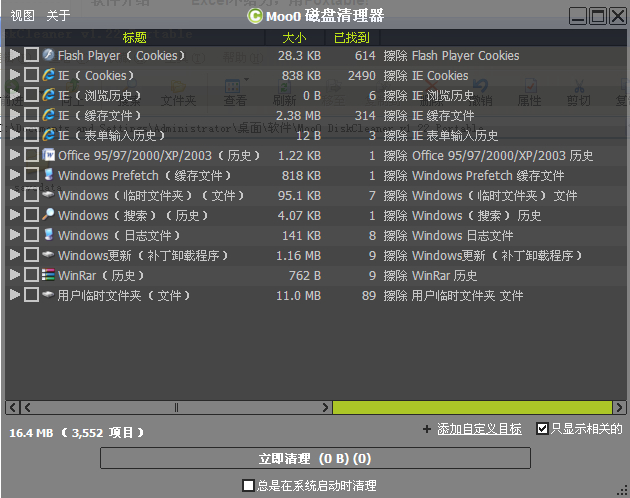This screenshot has height=498, width=630.
Task: Click the 添加自定义目标 link
Action: click(479, 428)
